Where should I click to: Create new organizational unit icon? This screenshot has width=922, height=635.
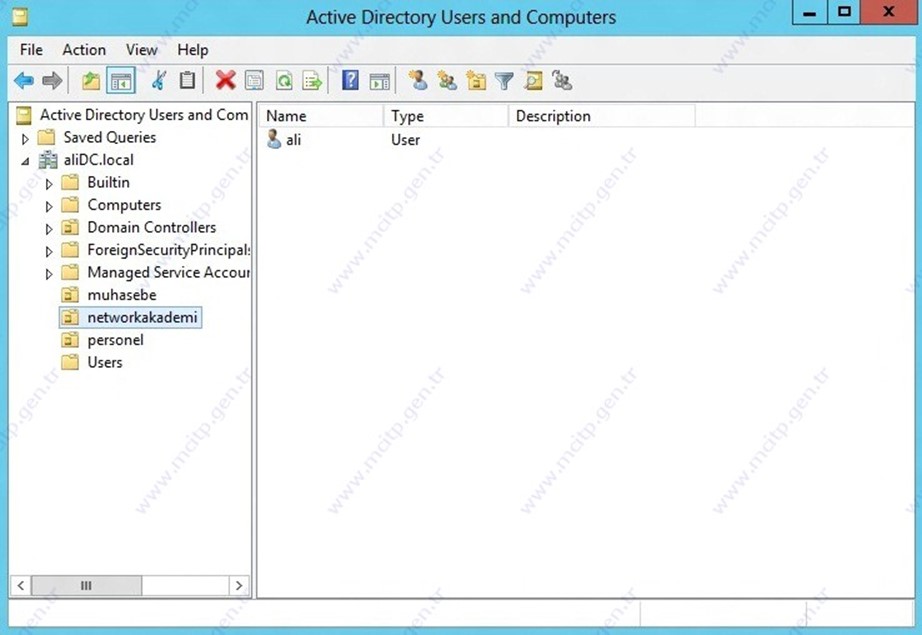(476, 81)
